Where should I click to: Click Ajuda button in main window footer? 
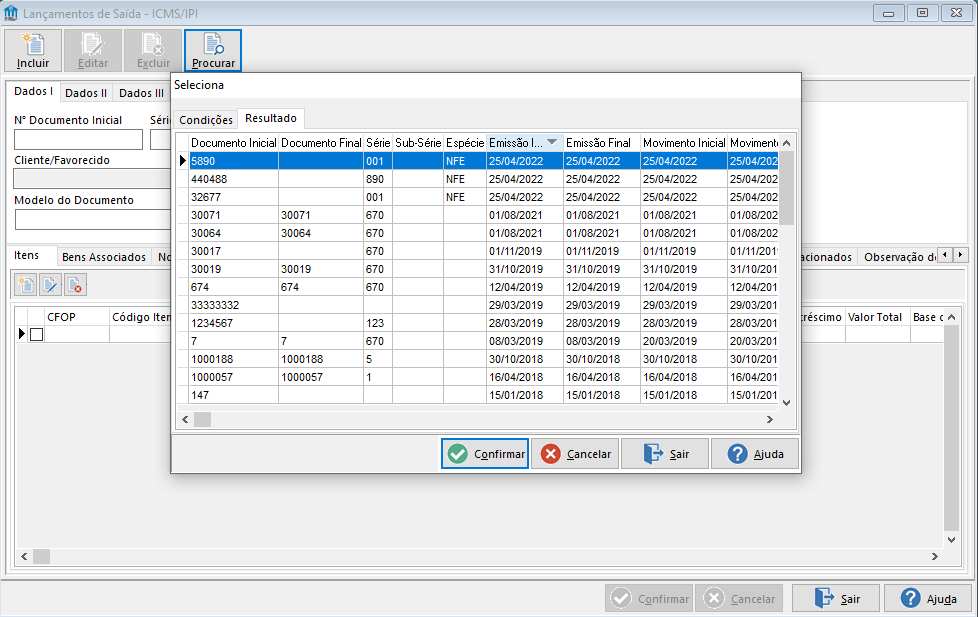928,599
